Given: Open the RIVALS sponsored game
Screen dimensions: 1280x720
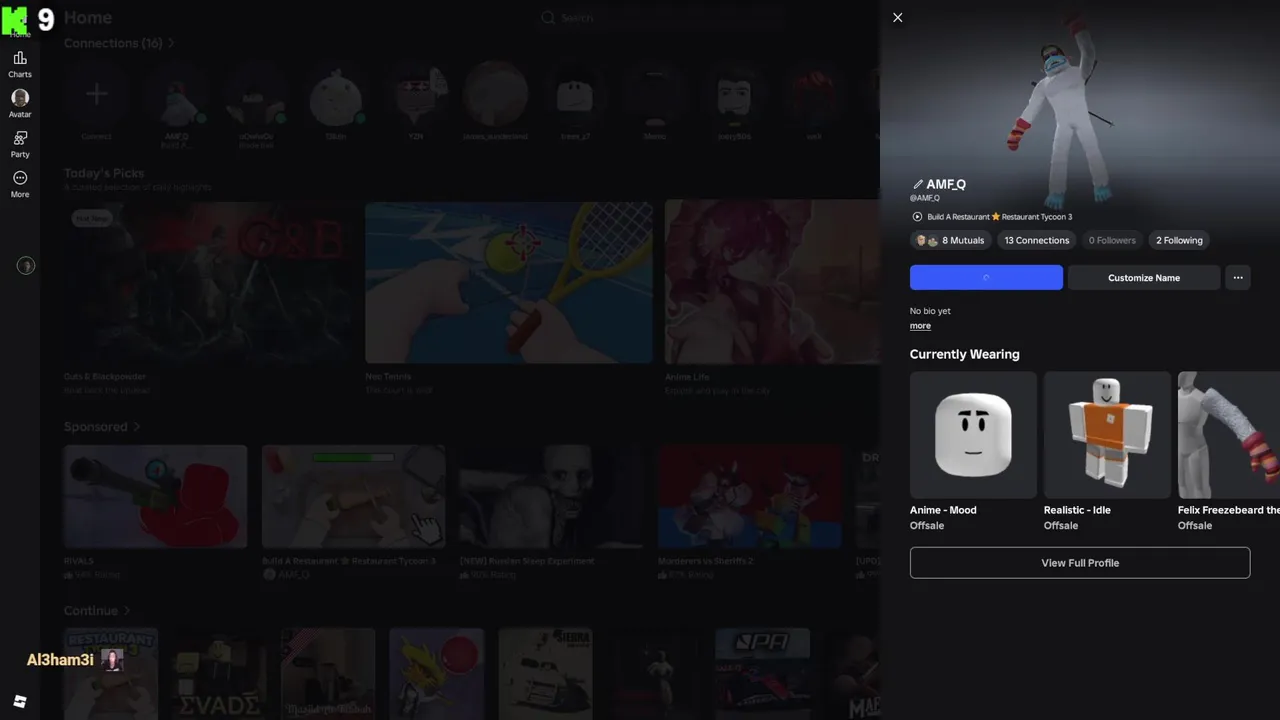Looking at the screenshot, I should (155, 497).
